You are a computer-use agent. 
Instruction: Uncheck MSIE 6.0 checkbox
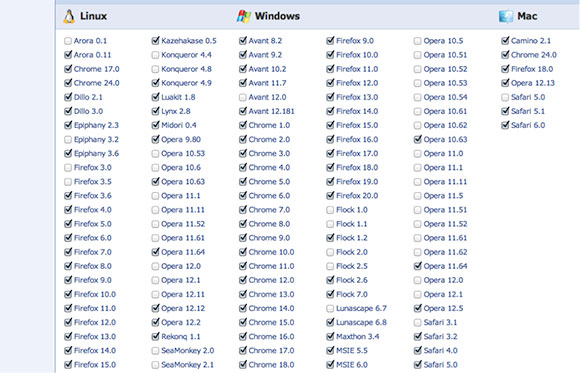point(330,364)
